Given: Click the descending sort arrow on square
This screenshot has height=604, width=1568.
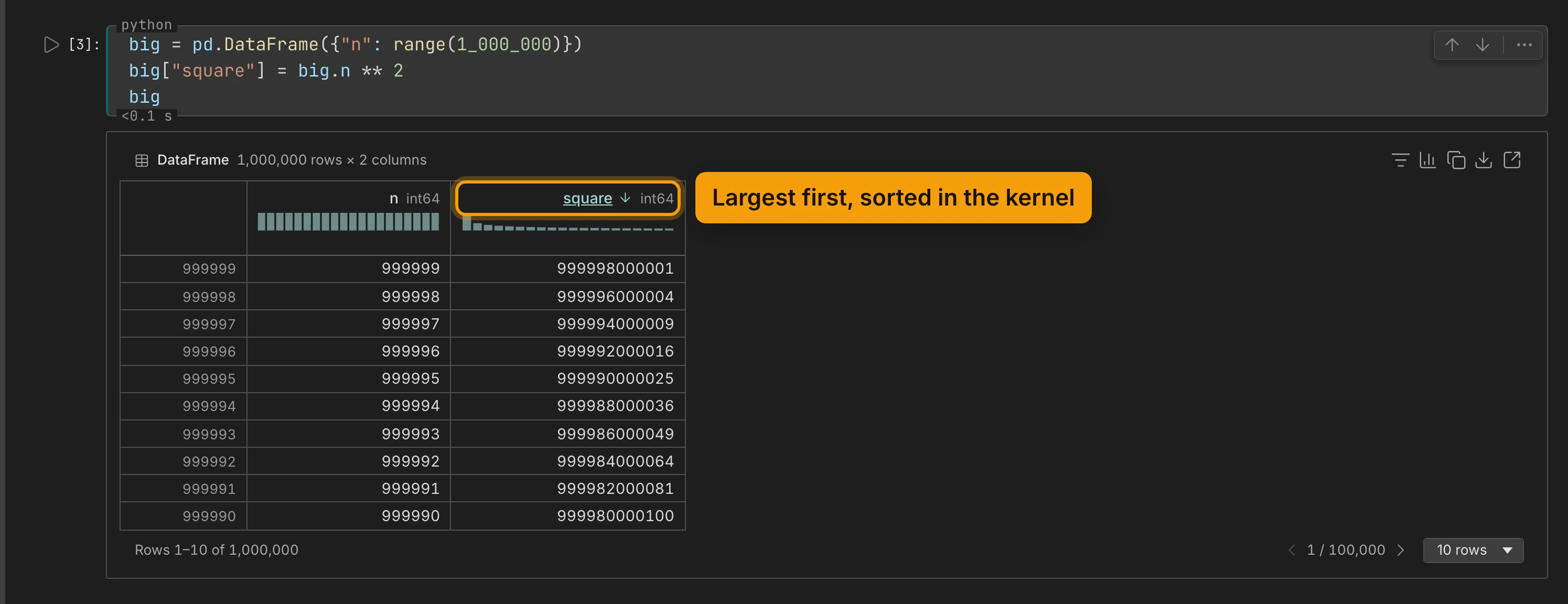Looking at the screenshot, I should pyautogui.click(x=625, y=198).
